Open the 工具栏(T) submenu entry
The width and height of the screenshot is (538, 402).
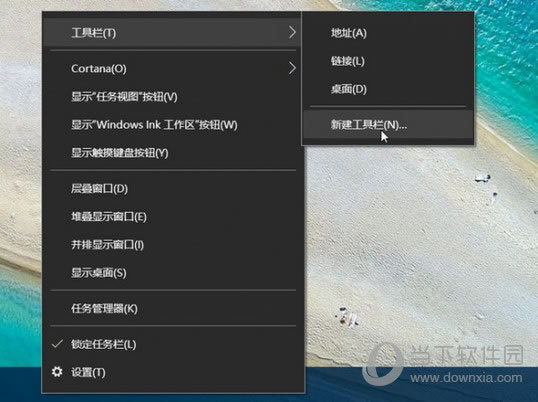coord(172,33)
